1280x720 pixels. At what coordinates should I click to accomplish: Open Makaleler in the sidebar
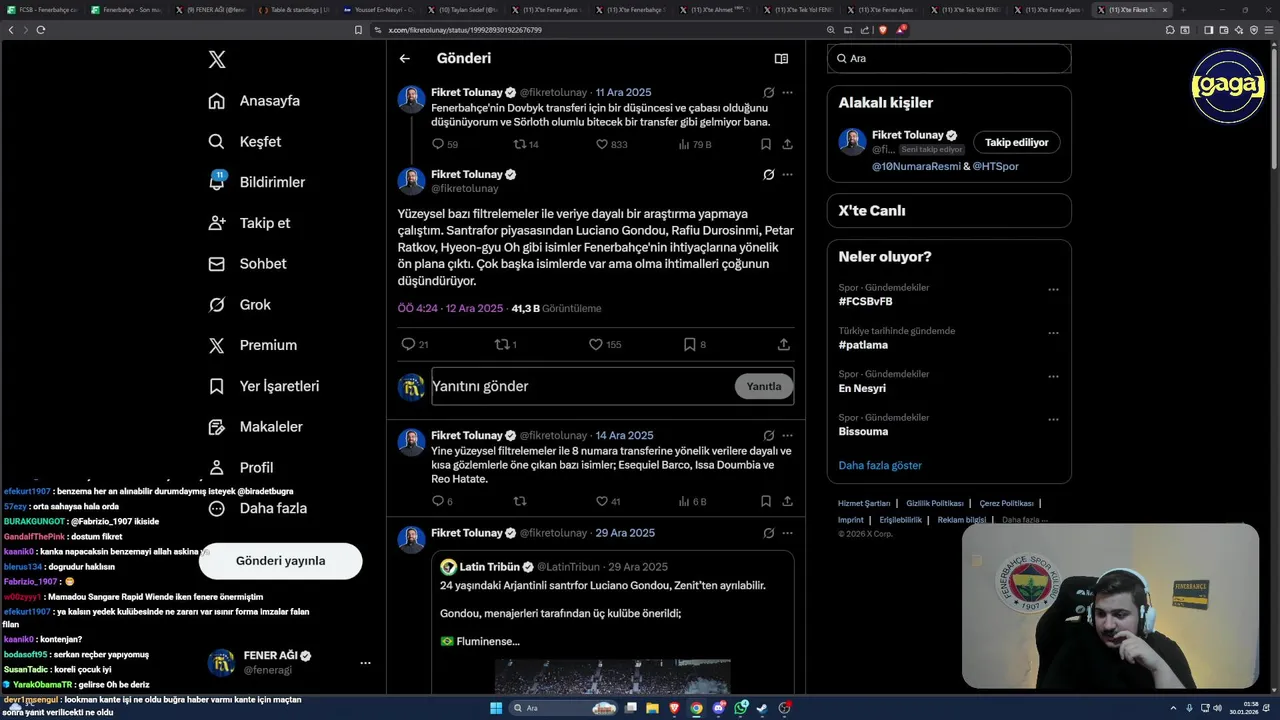(255, 427)
